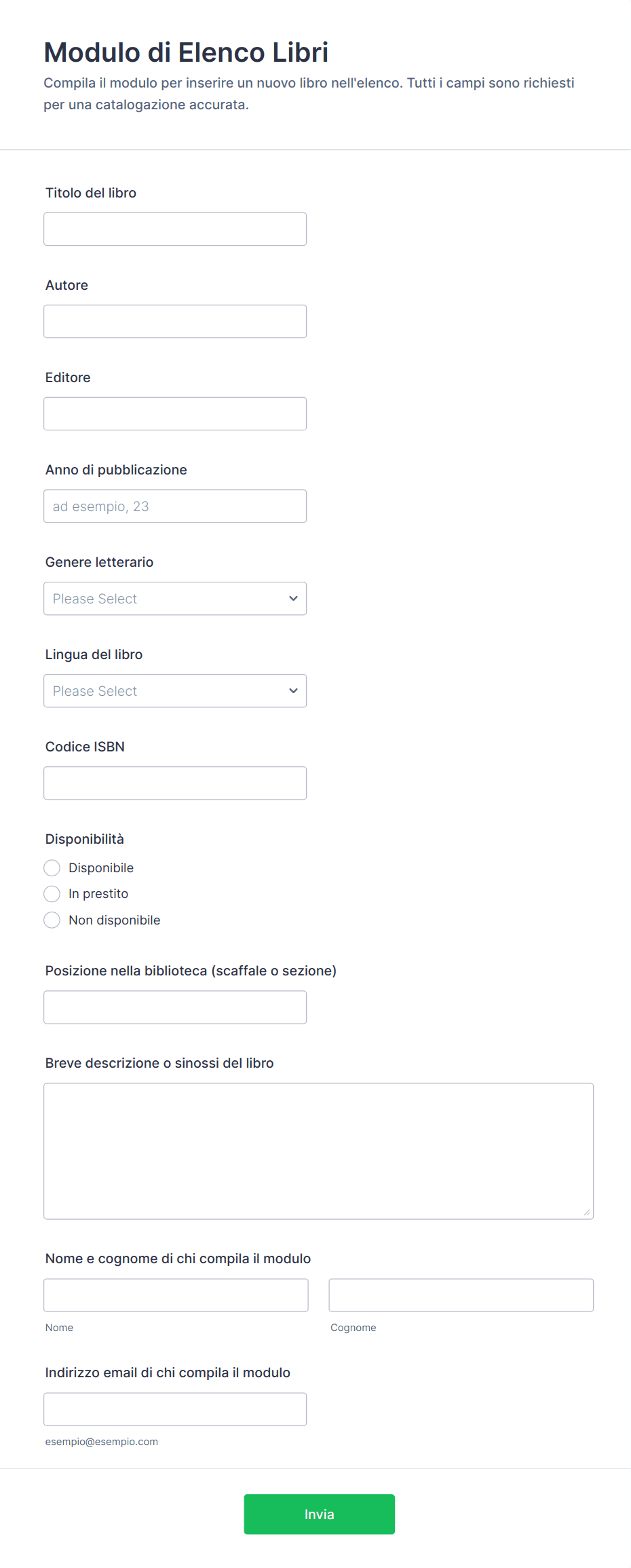The image size is (631, 1568).
Task: Choose the In prestito option
Action: pyautogui.click(x=52, y=894)
